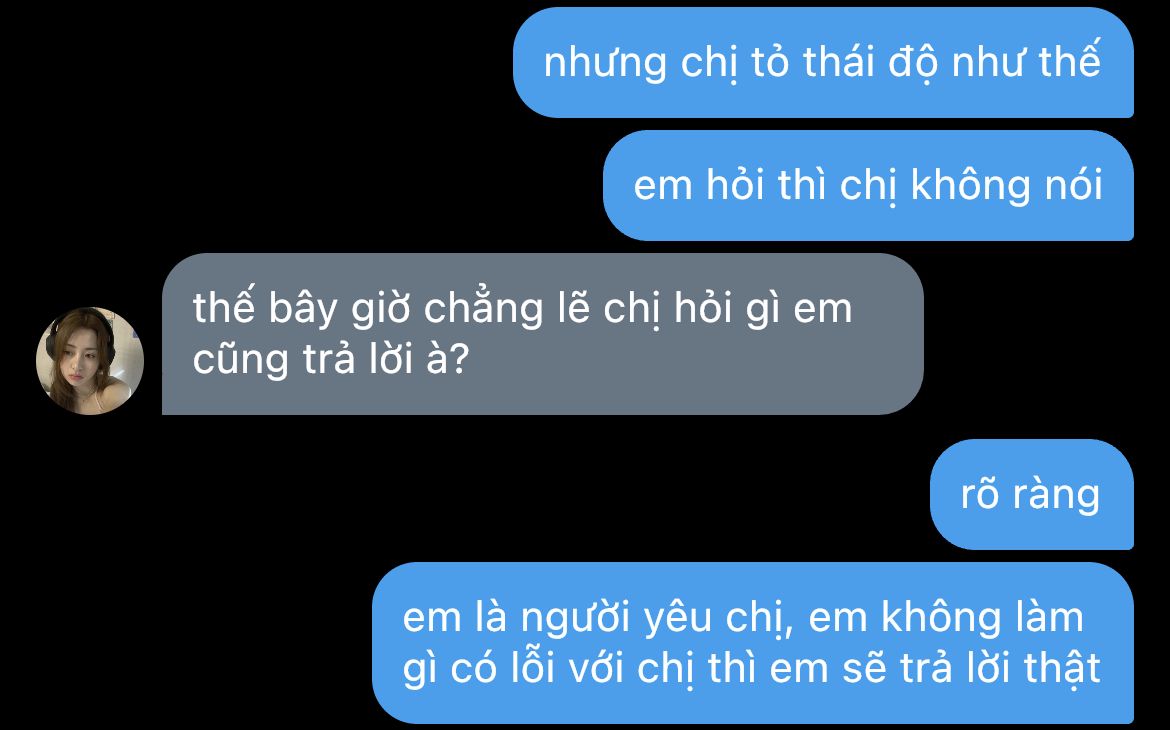Open the sender's profile picture avatar

(x=90, y=361)
